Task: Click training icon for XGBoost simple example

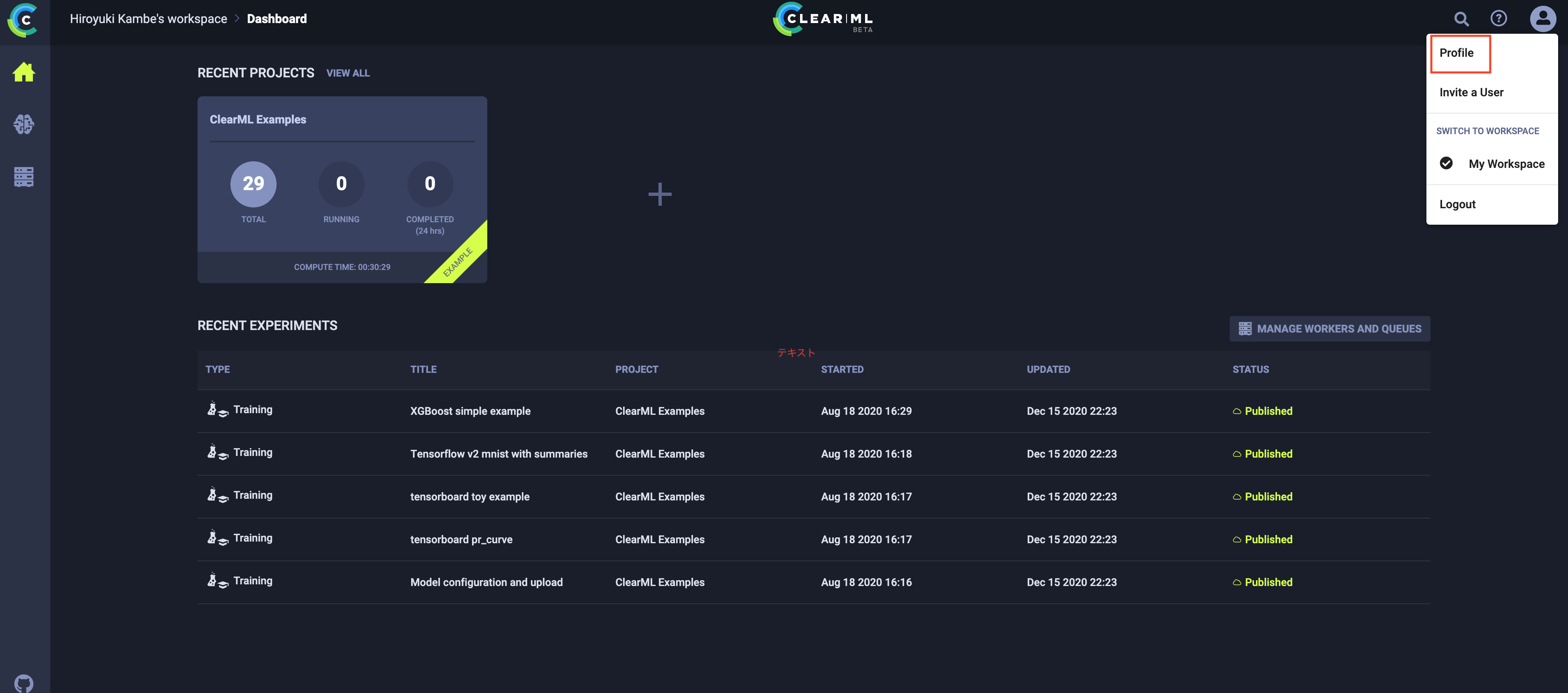Action: tap(217, 409)
